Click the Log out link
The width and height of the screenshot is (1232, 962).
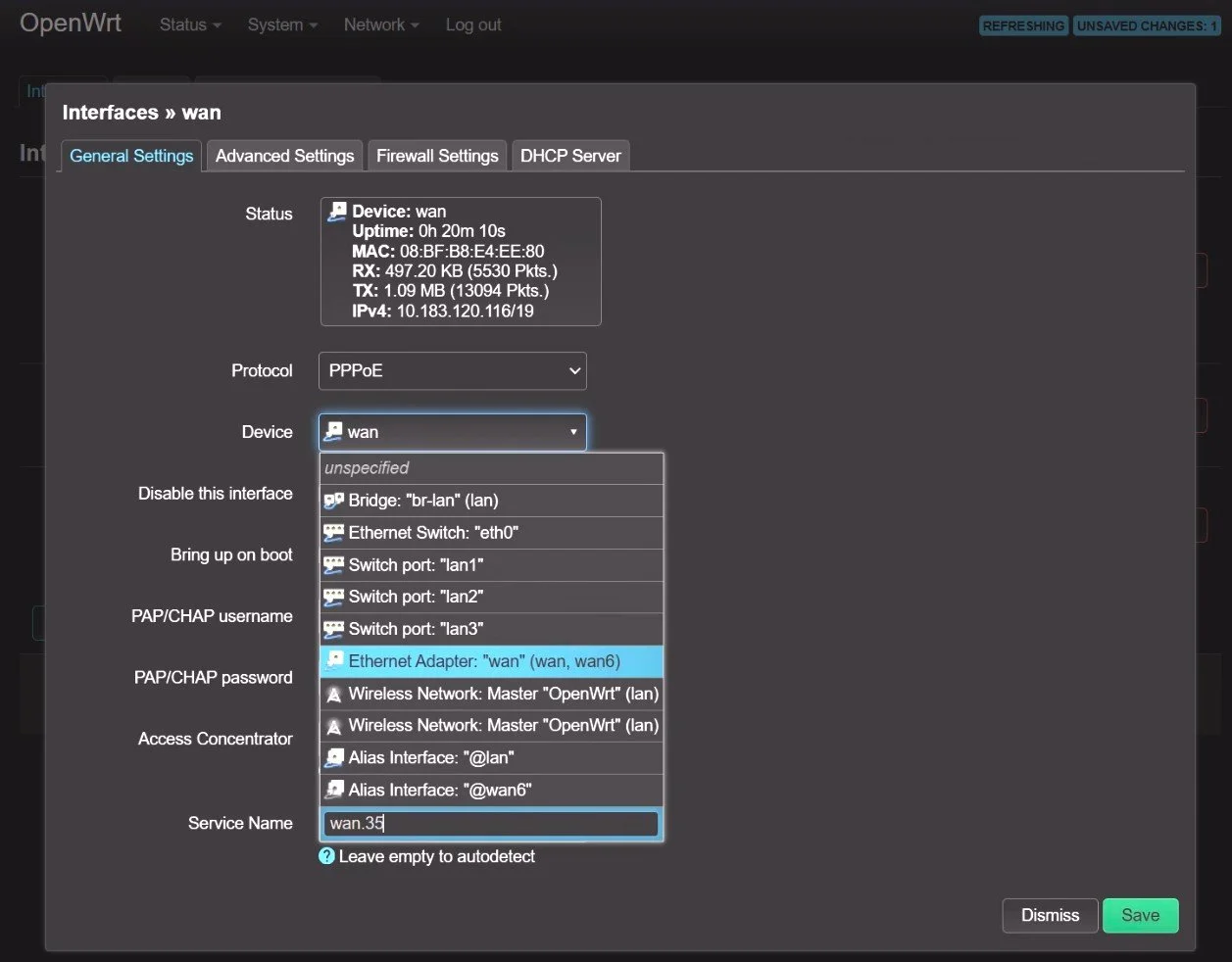click(x=473, y=24)
